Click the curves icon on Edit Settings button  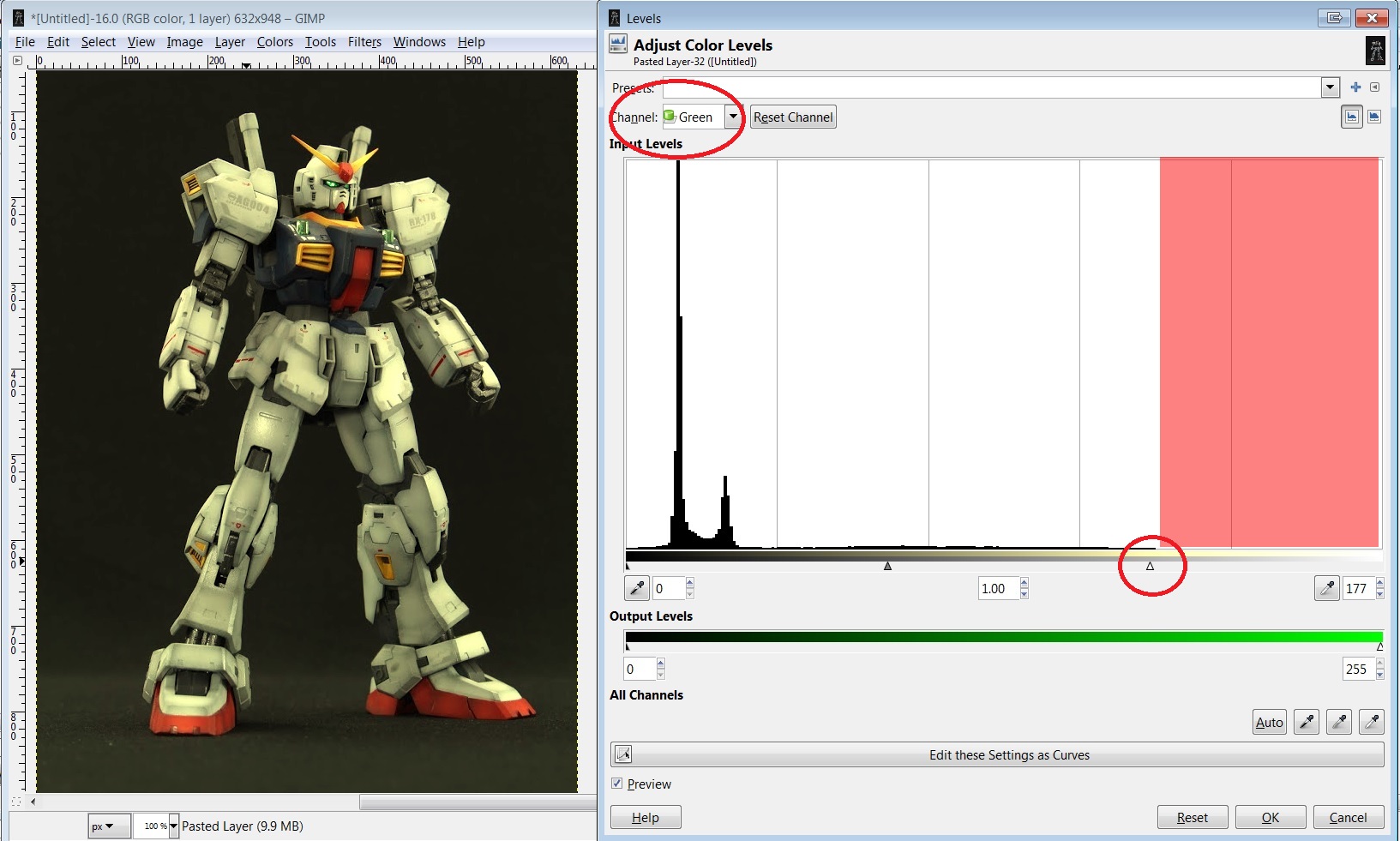coord(623,754)
